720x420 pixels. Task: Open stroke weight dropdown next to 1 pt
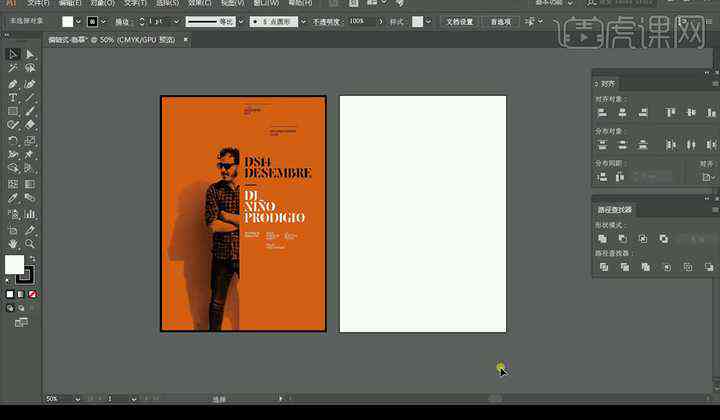coord(176,22)
